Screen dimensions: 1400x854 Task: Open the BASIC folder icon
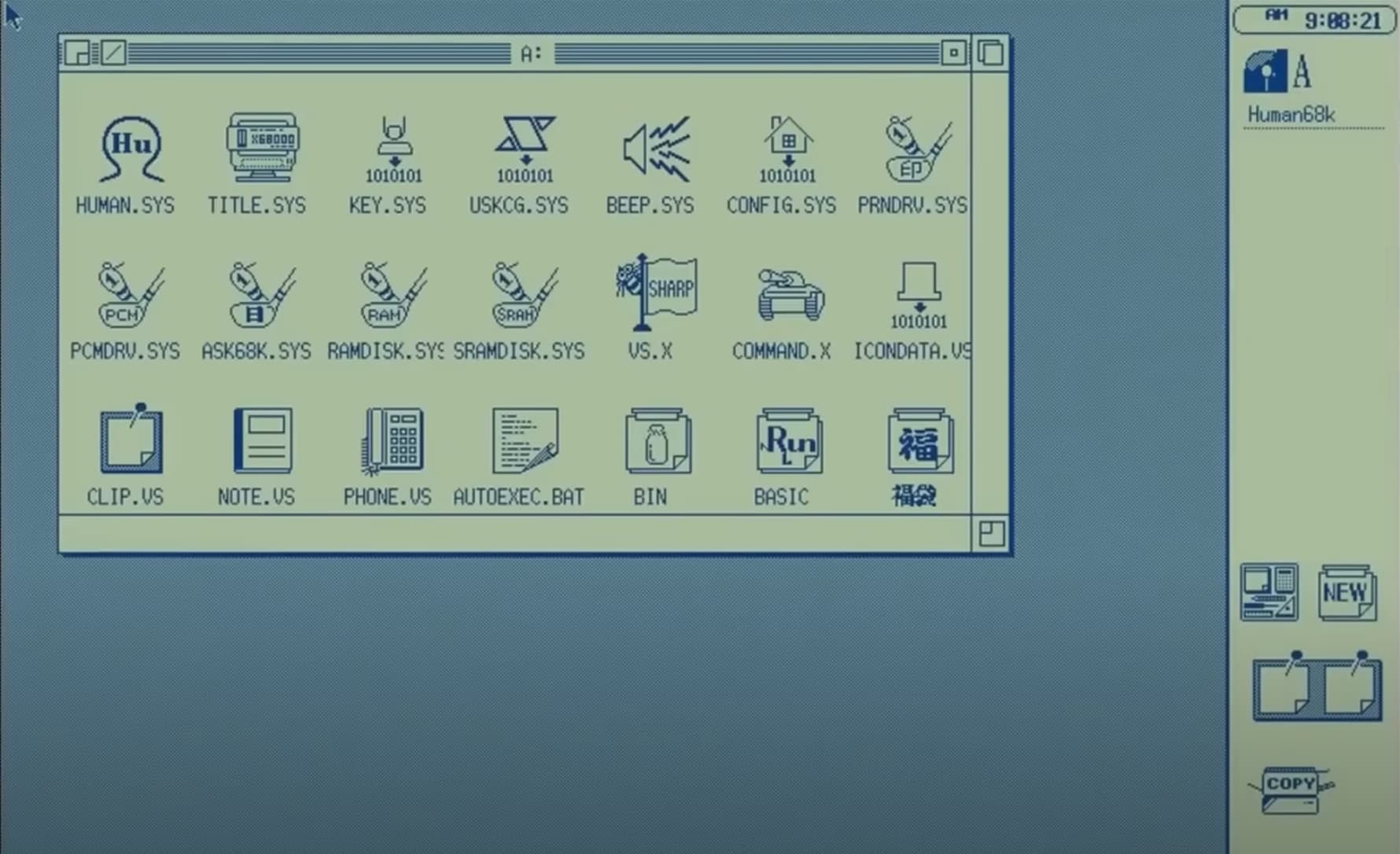click(x=789, y=440)
